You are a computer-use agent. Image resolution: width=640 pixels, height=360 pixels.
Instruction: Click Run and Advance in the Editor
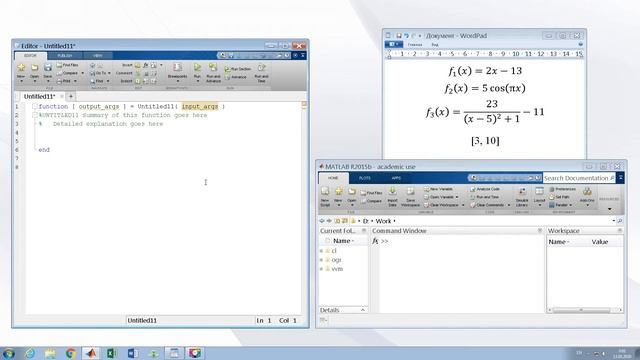pyautogui.click(x=213, y=72)
